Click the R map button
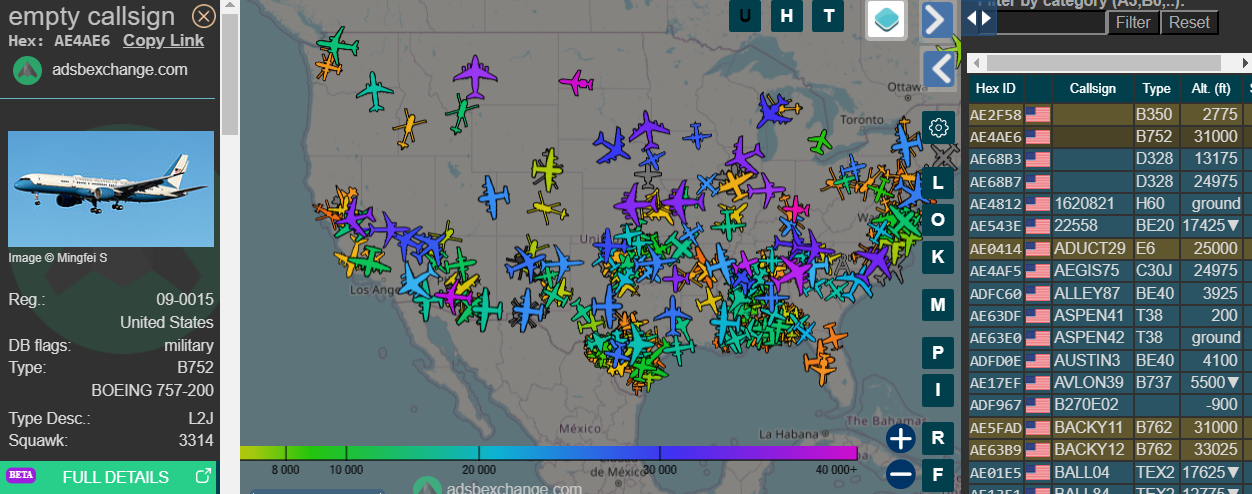 click(938, 438)
